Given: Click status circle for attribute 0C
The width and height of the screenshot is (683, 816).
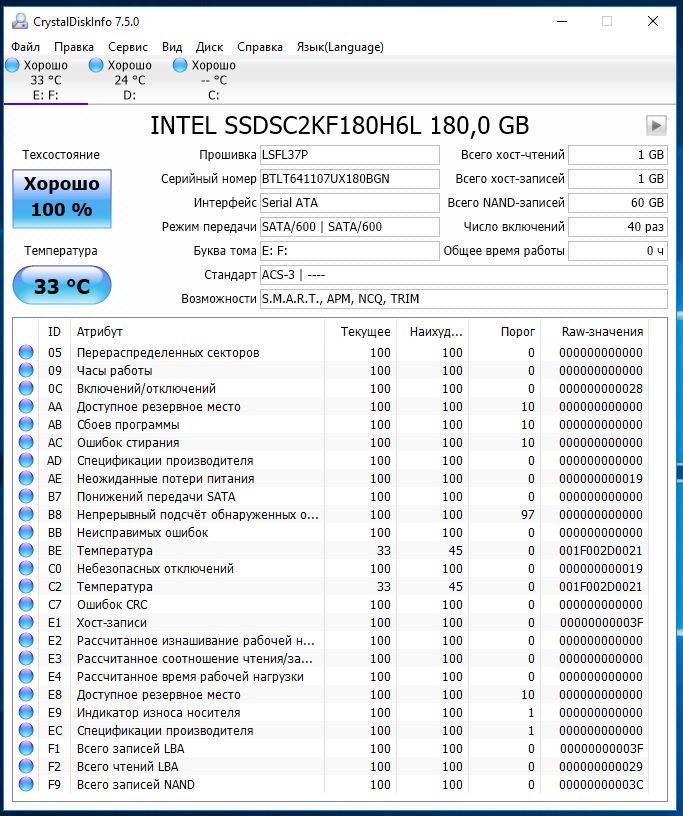Looking at the screenshot, I should click(x=26, y=388).
